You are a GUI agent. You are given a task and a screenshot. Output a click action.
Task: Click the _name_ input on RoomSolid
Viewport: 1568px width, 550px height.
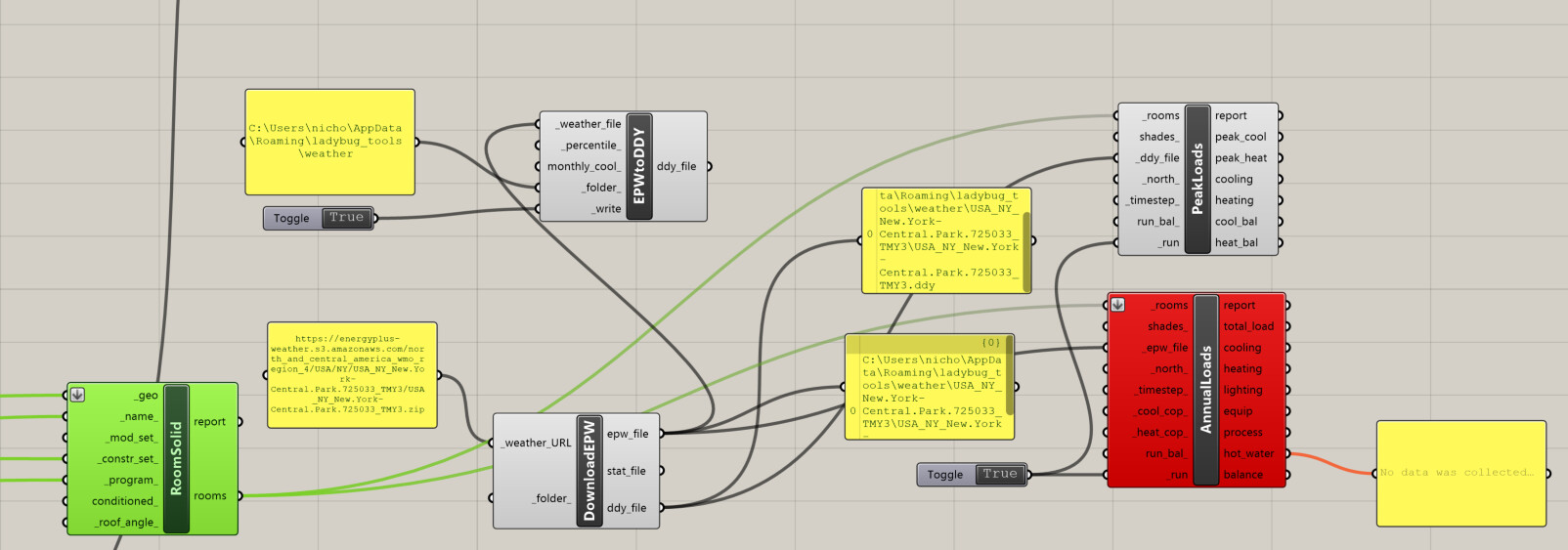tap(139, 416)
